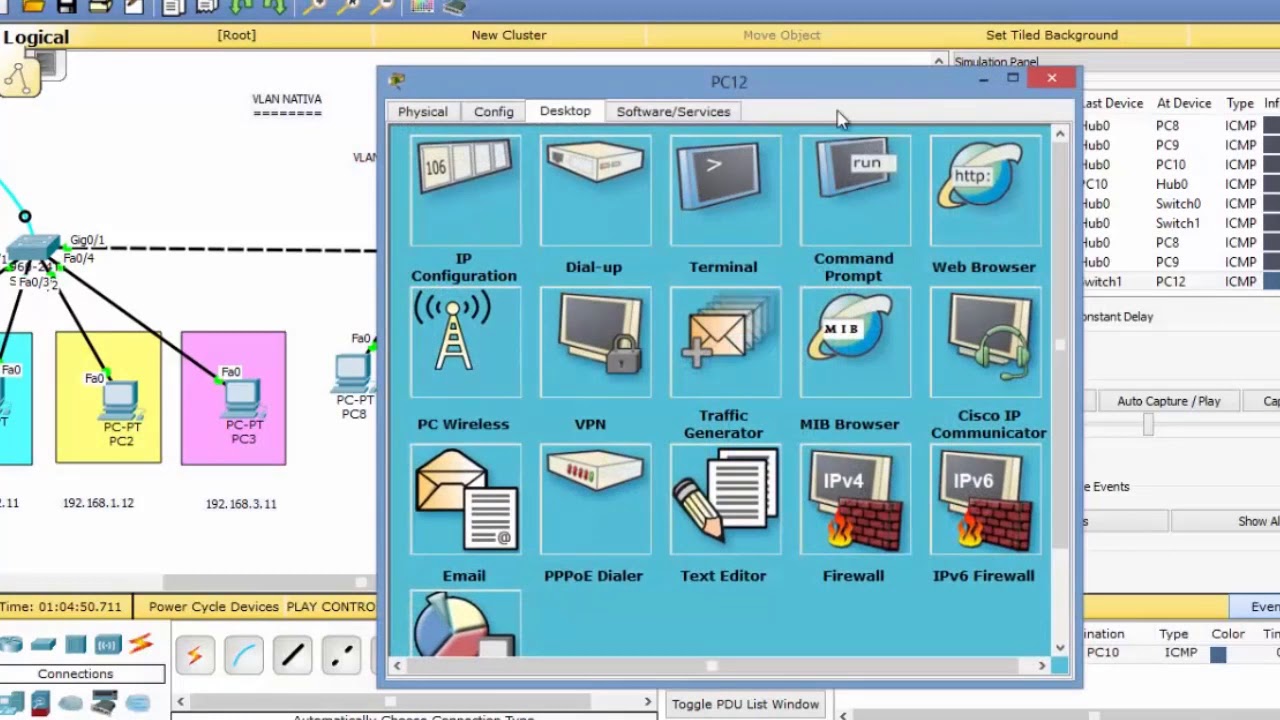Screen dimensions: 1280x720
Task: Click the [Root] navigation button
Action: pyautogui.click(x=237, y=35)
